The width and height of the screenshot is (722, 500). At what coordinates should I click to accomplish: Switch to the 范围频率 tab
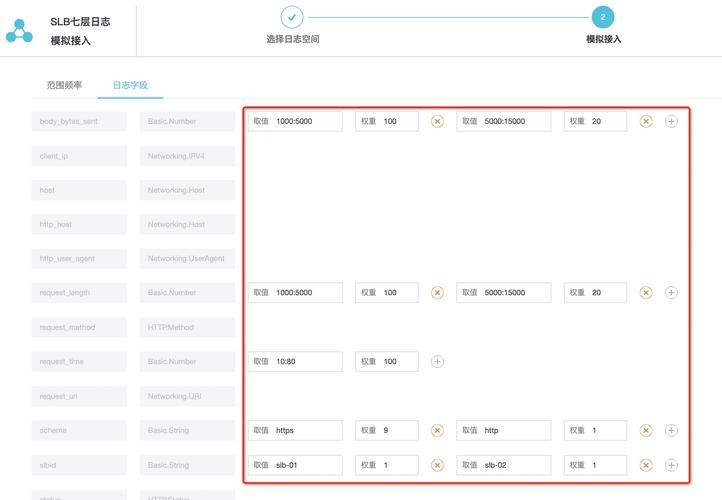click(x=64, y=85)
